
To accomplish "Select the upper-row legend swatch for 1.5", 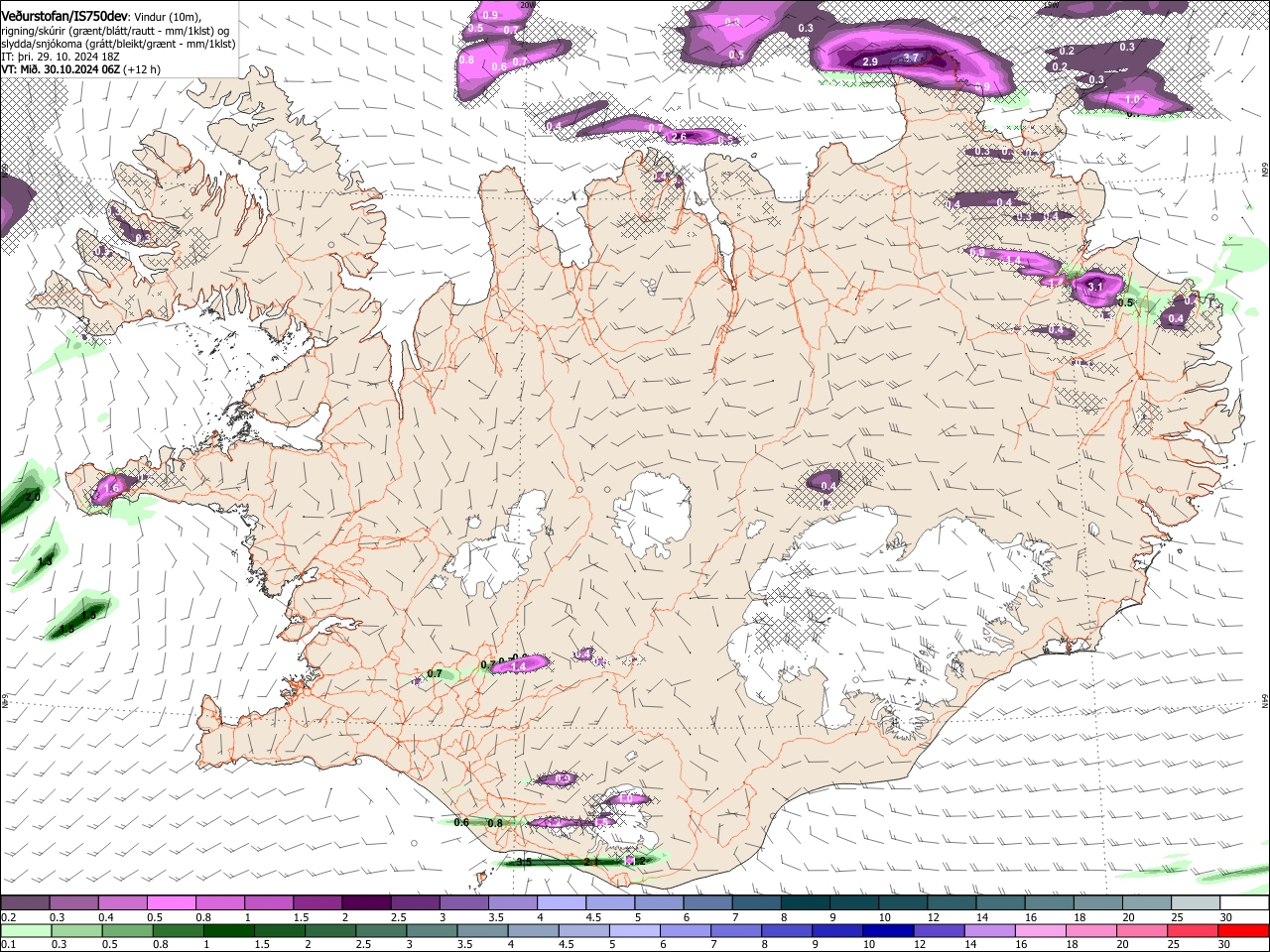I will pos(317,903).
